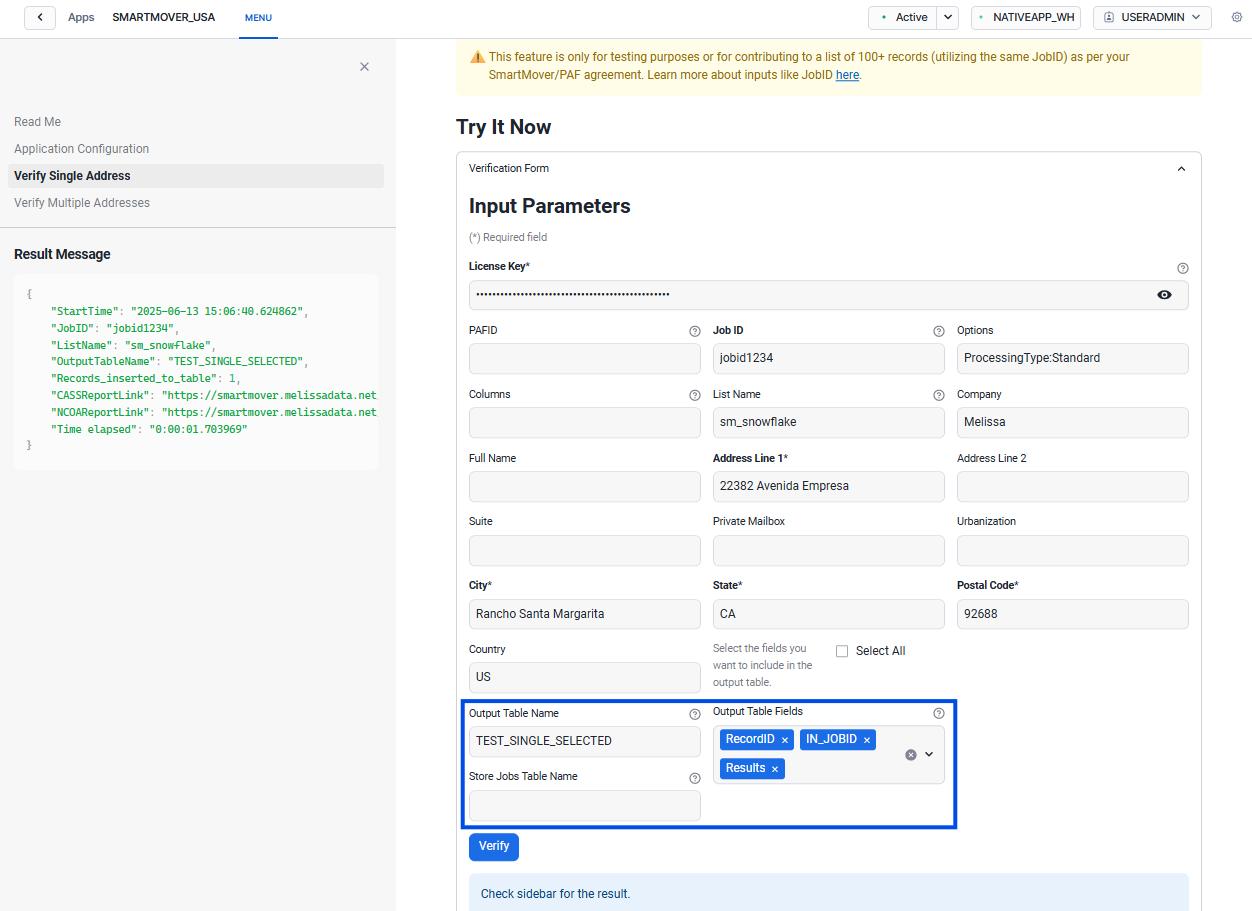Click the "JobID" line in Result Message
Viewport: 1252px width, 911px height.
pyautogui.click(x=114, y=328)
